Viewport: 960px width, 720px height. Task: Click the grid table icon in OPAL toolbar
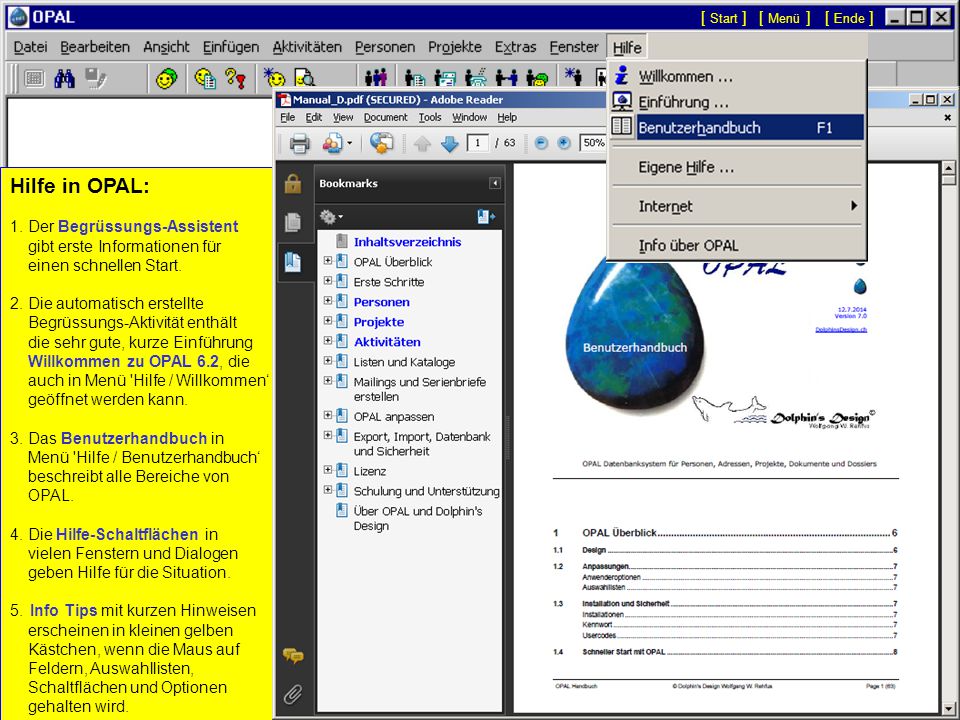coord(34,78)
